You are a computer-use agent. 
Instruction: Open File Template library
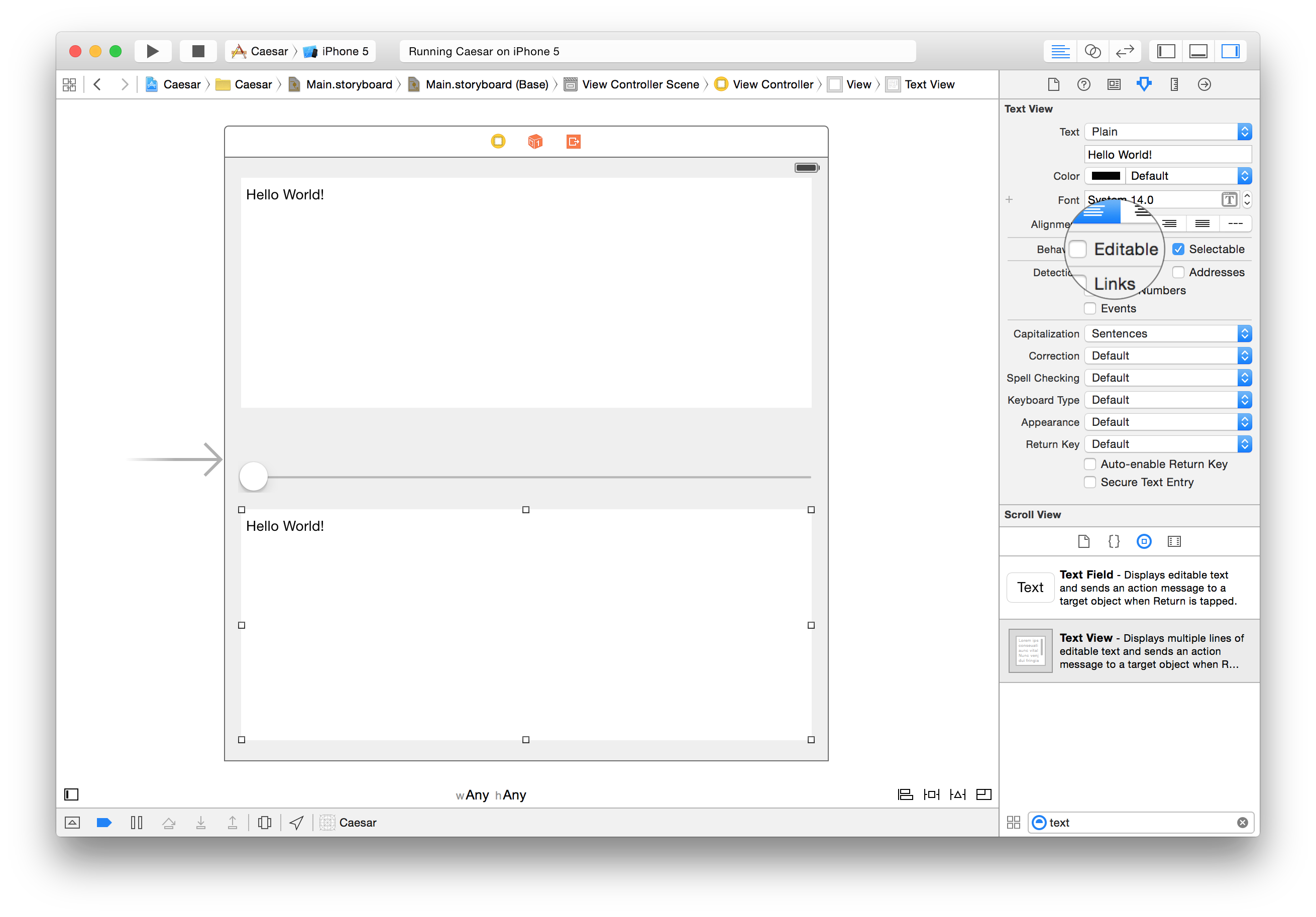pyautogui.click(x=1083, y=541)
